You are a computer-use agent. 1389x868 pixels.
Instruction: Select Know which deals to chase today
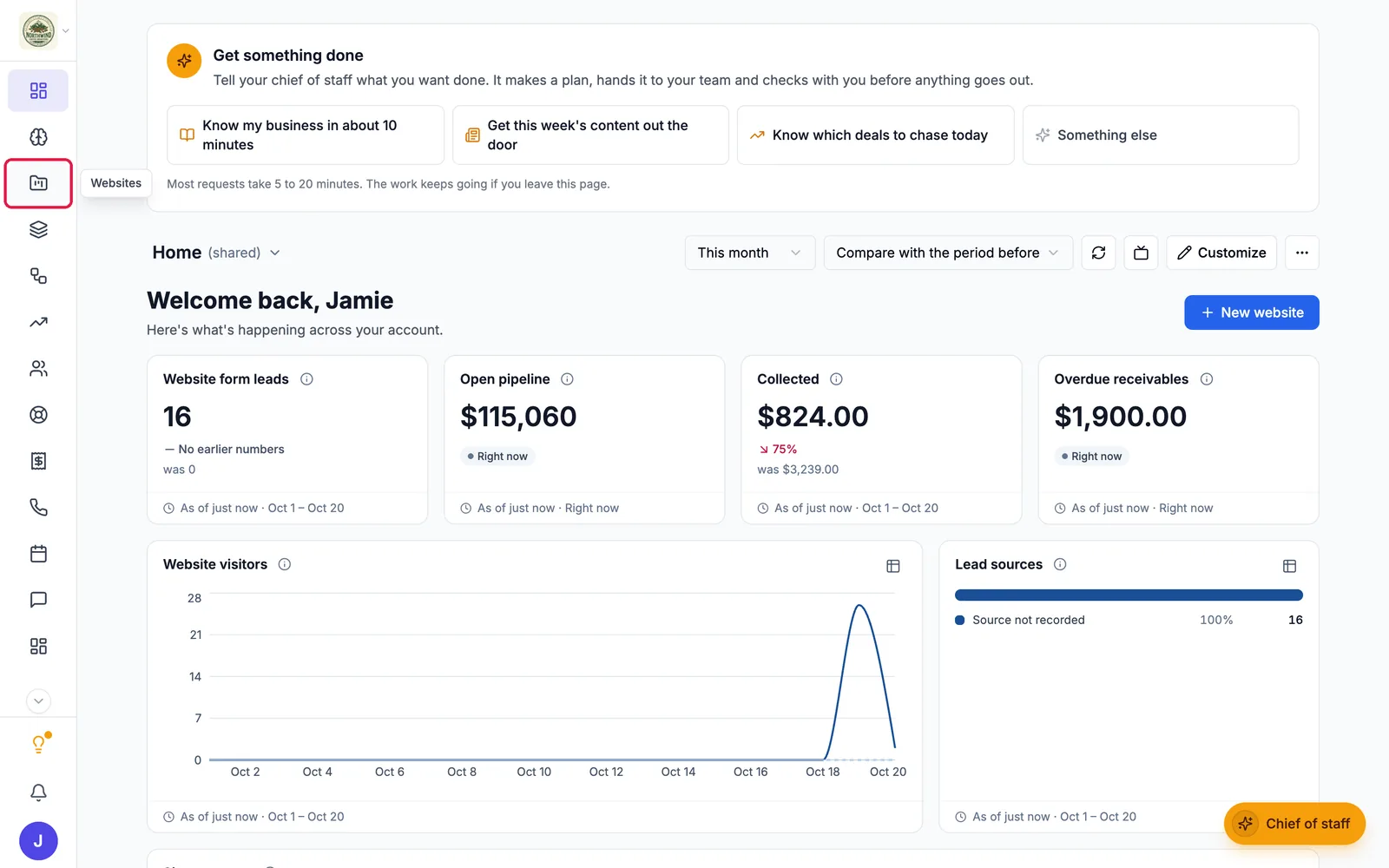click(x=875, y=135)
